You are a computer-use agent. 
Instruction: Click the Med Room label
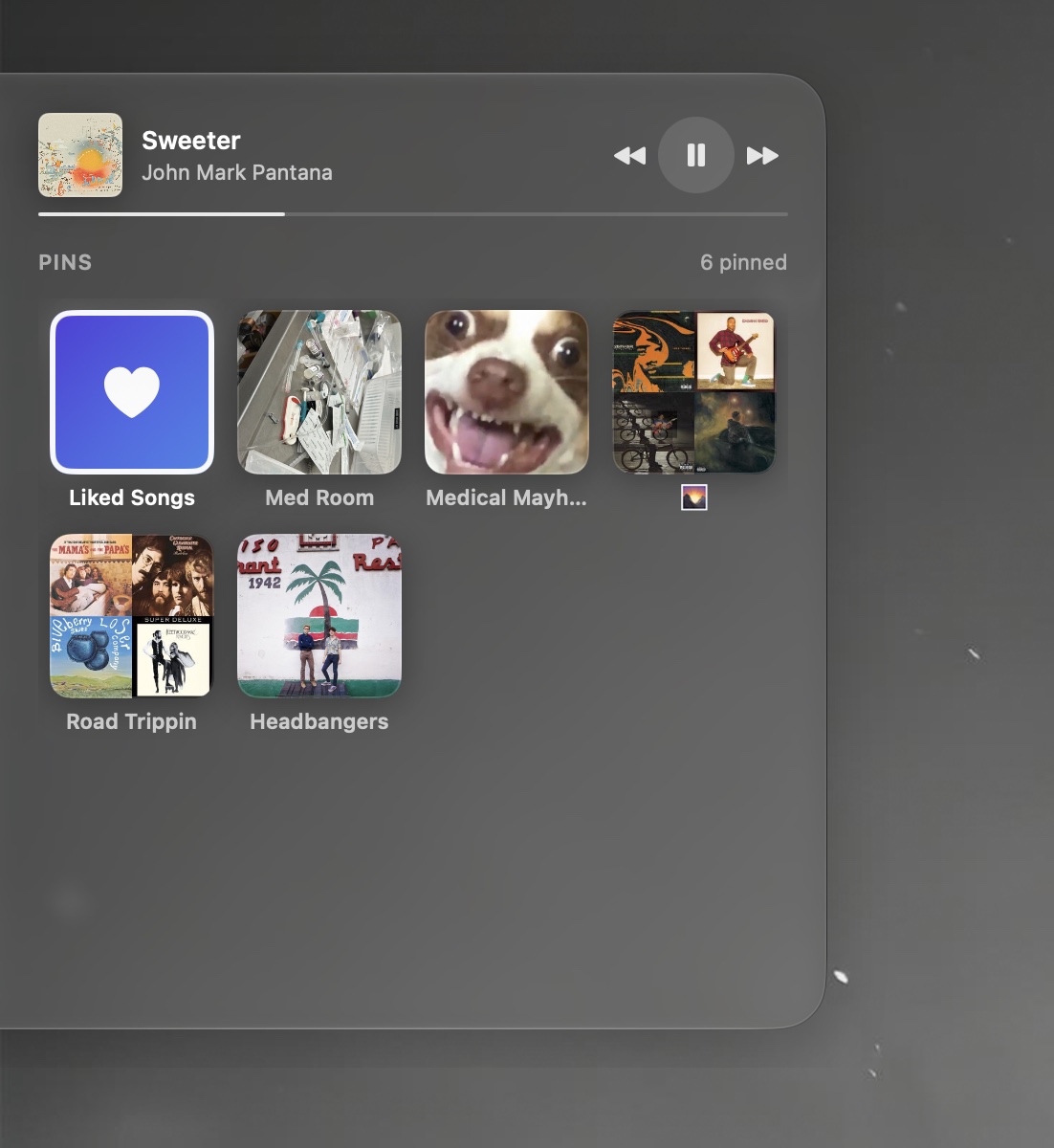319,497
